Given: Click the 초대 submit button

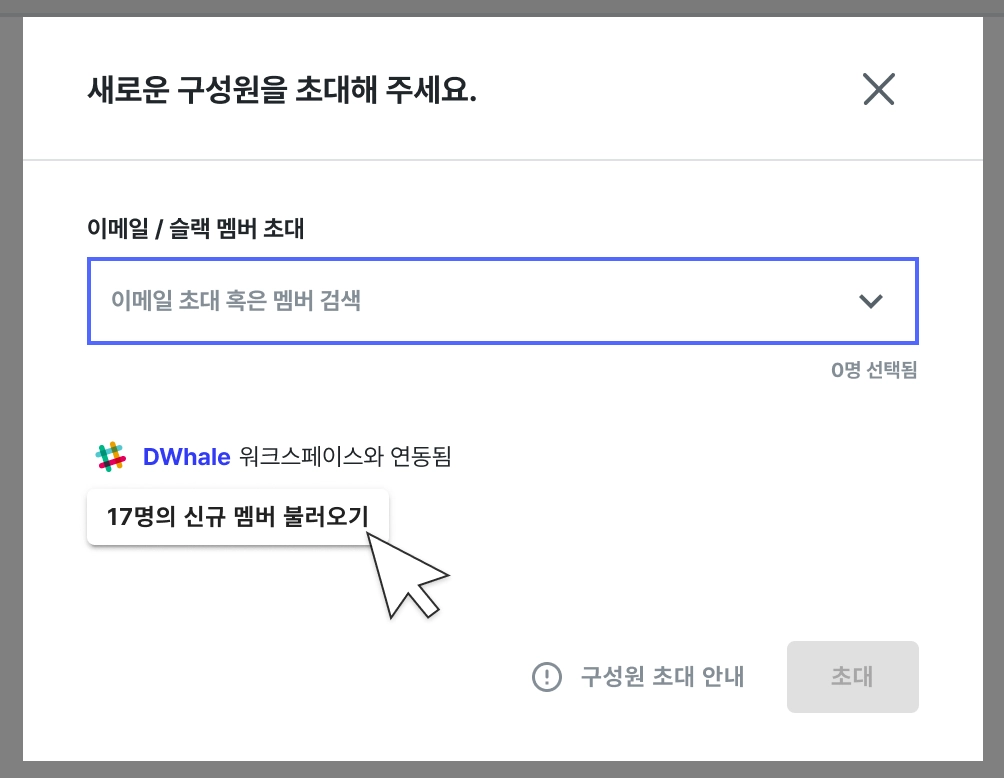Looking at the screenshot, I should click(x=852, y=677).
